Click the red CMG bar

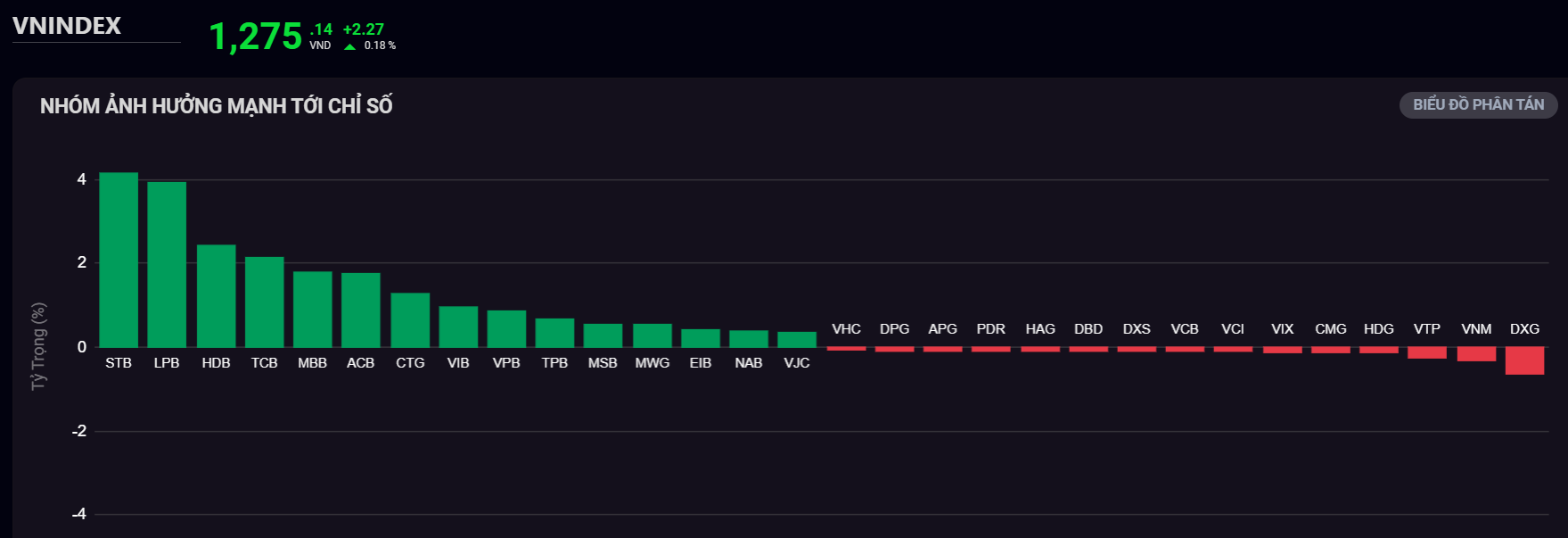tap(1331, 350)
